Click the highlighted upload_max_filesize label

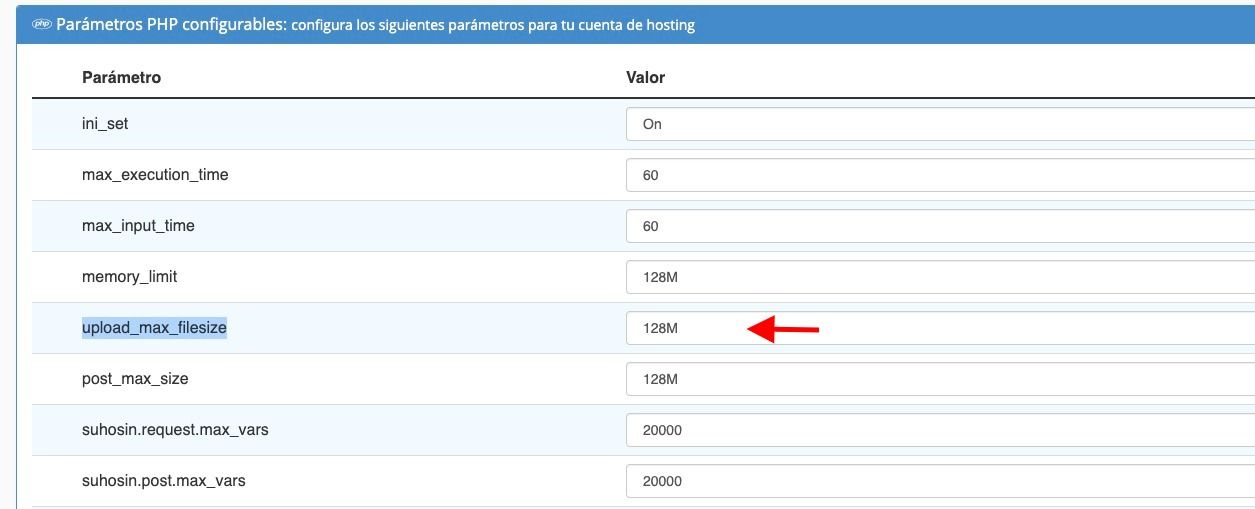pyautogui.click(x=154, y=328)
